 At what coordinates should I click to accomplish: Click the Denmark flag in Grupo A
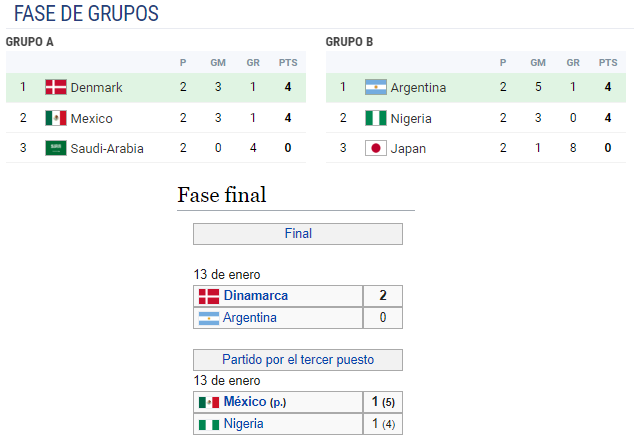point(56,87)
